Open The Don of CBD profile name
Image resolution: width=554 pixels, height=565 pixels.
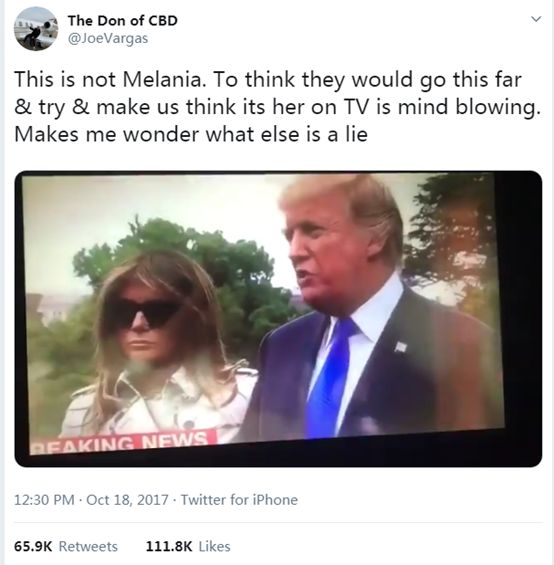(x=123, y=21)
